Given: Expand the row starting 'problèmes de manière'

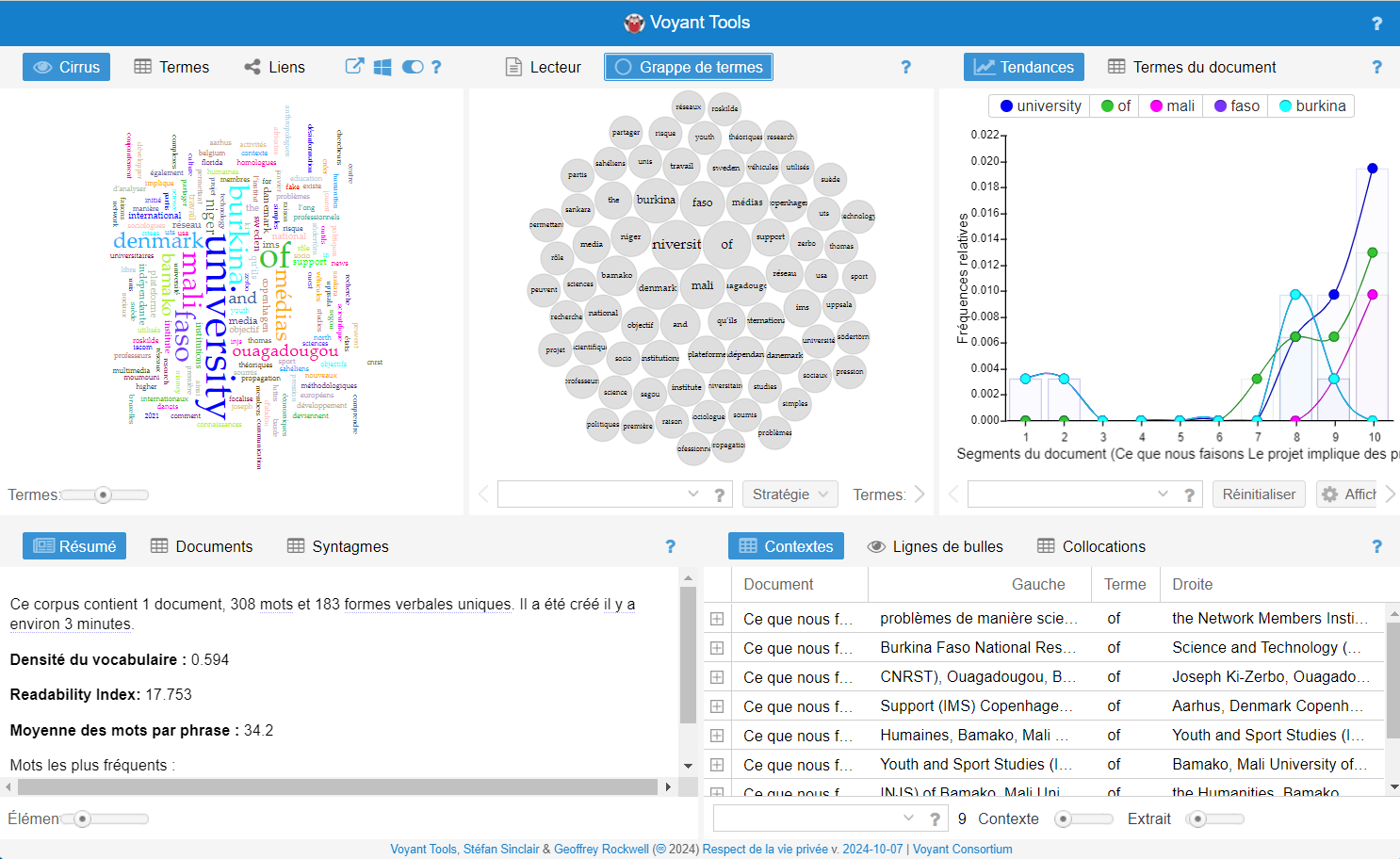Looking at the screenshot, I should 717,619.
